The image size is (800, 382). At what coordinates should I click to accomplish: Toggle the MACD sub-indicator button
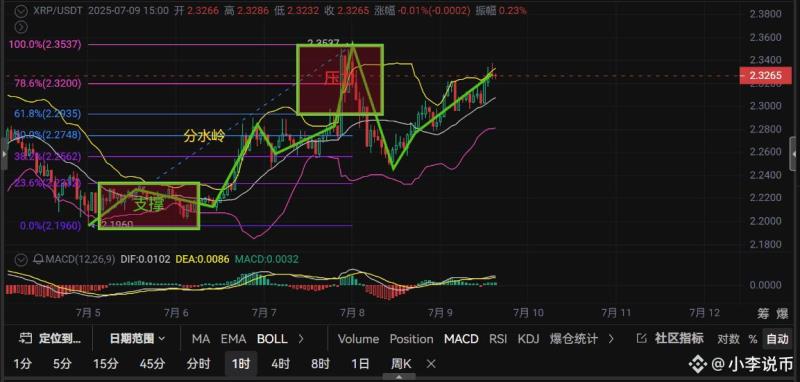(461, 339)
